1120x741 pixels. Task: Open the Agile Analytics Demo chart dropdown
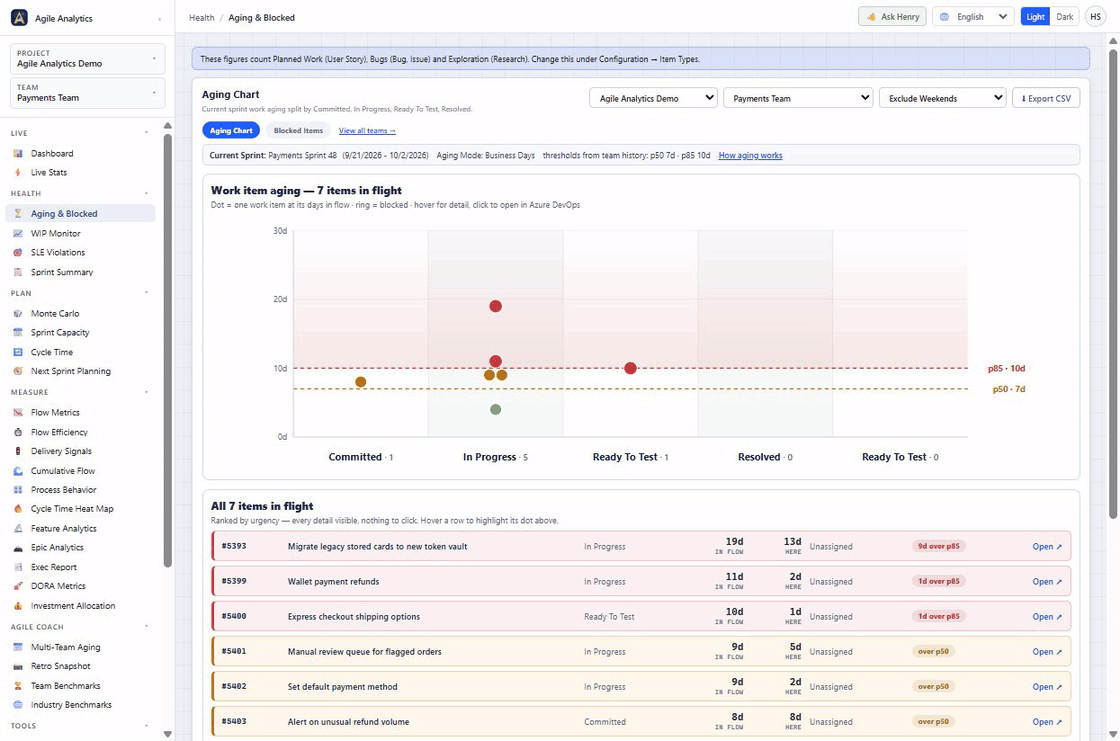653,99
